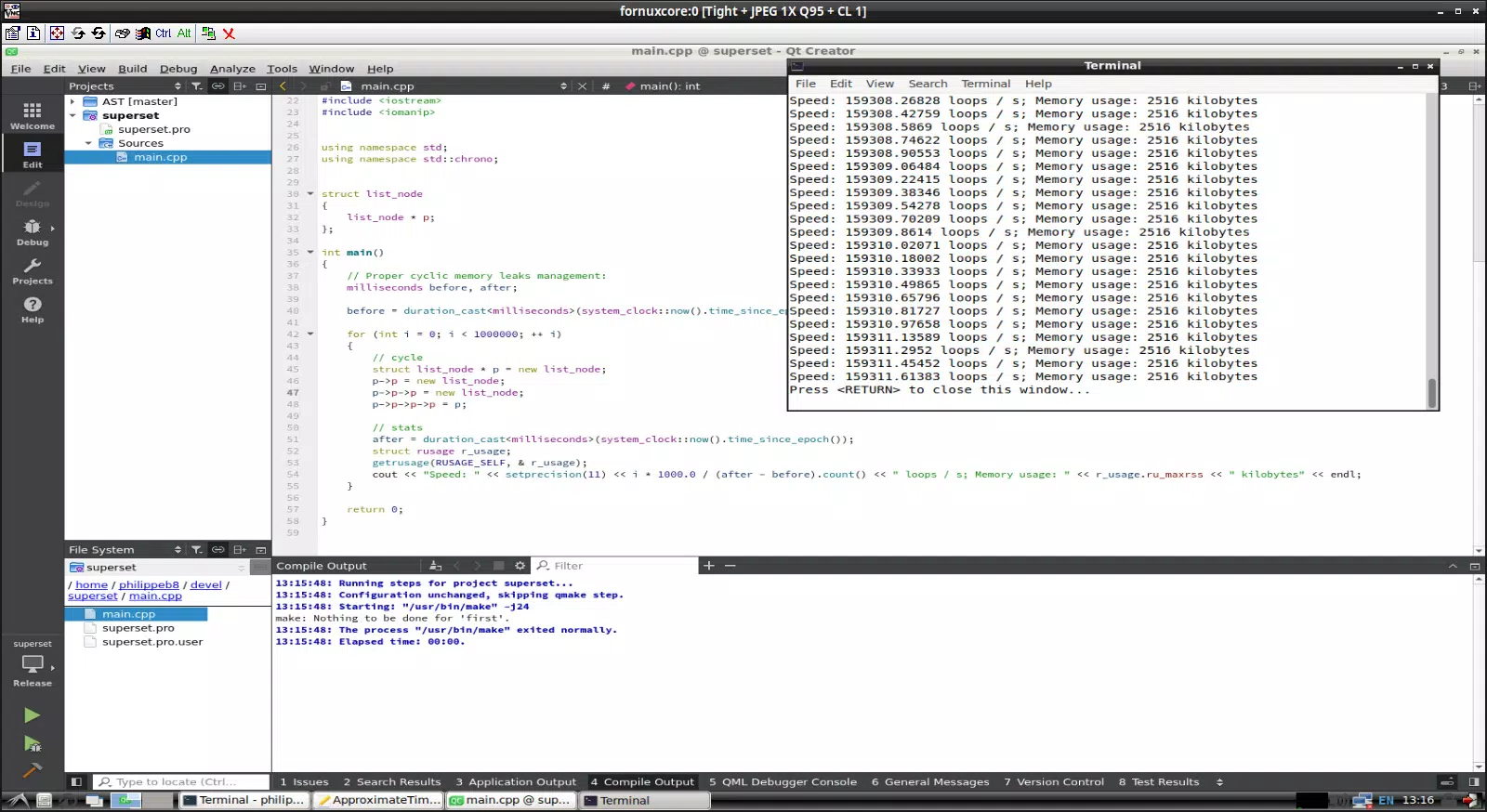Disconnect VNC session red X icon
1487x812 pixels.
point(229,33)
